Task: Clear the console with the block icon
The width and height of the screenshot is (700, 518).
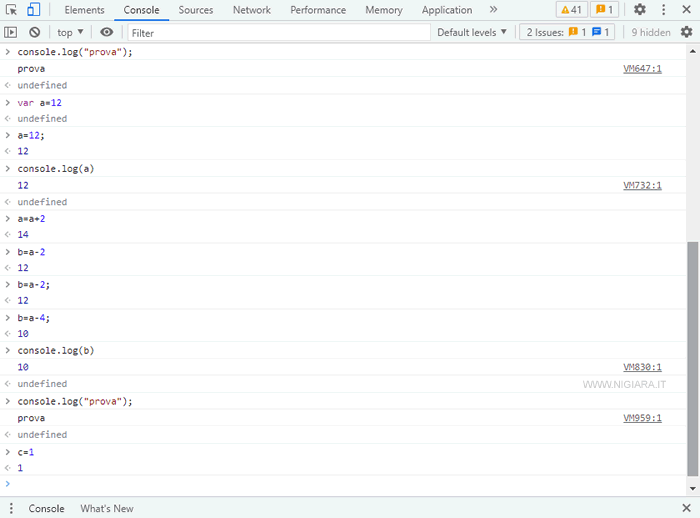Action: tap(35, 32)
